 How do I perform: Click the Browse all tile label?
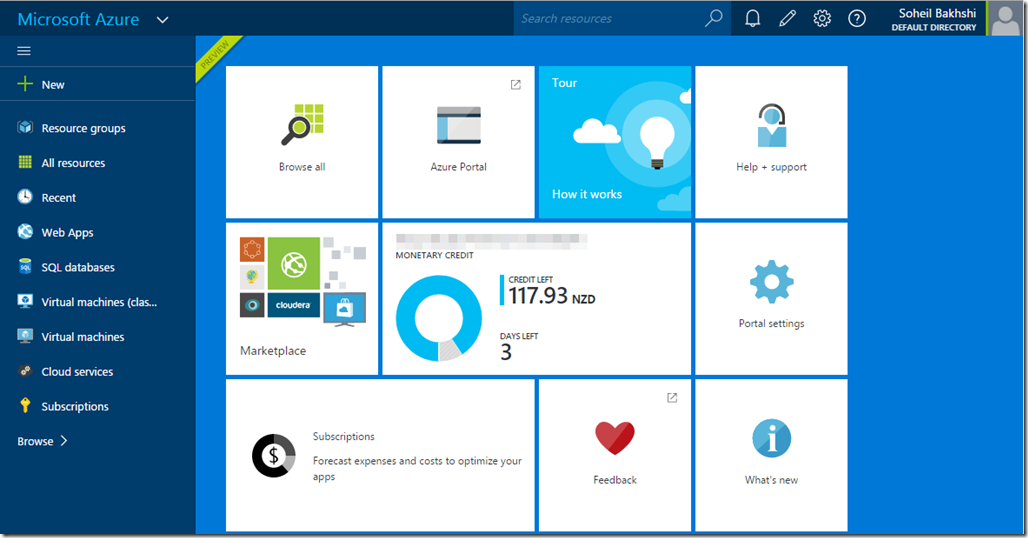(302, 167)
